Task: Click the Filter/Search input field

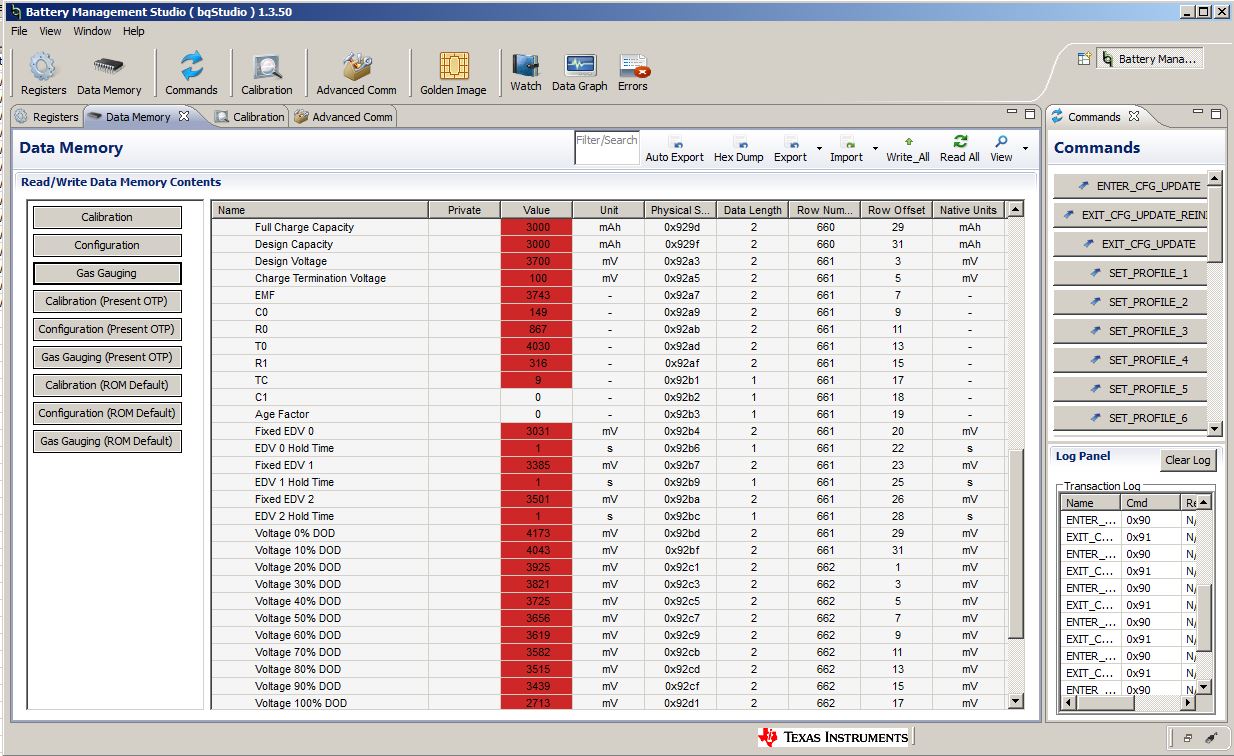Action: coord(606,148)
